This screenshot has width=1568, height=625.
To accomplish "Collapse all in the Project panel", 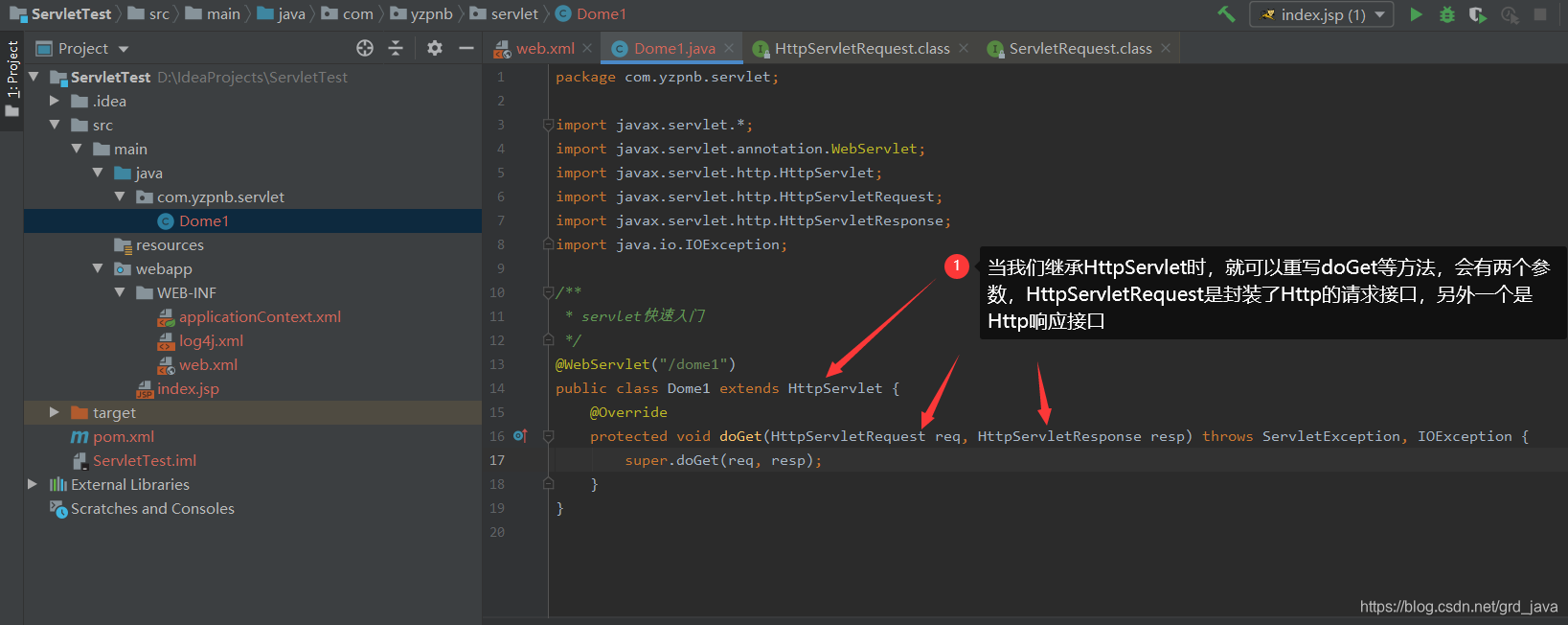I will pyautogui.click(x=396, y=48).
